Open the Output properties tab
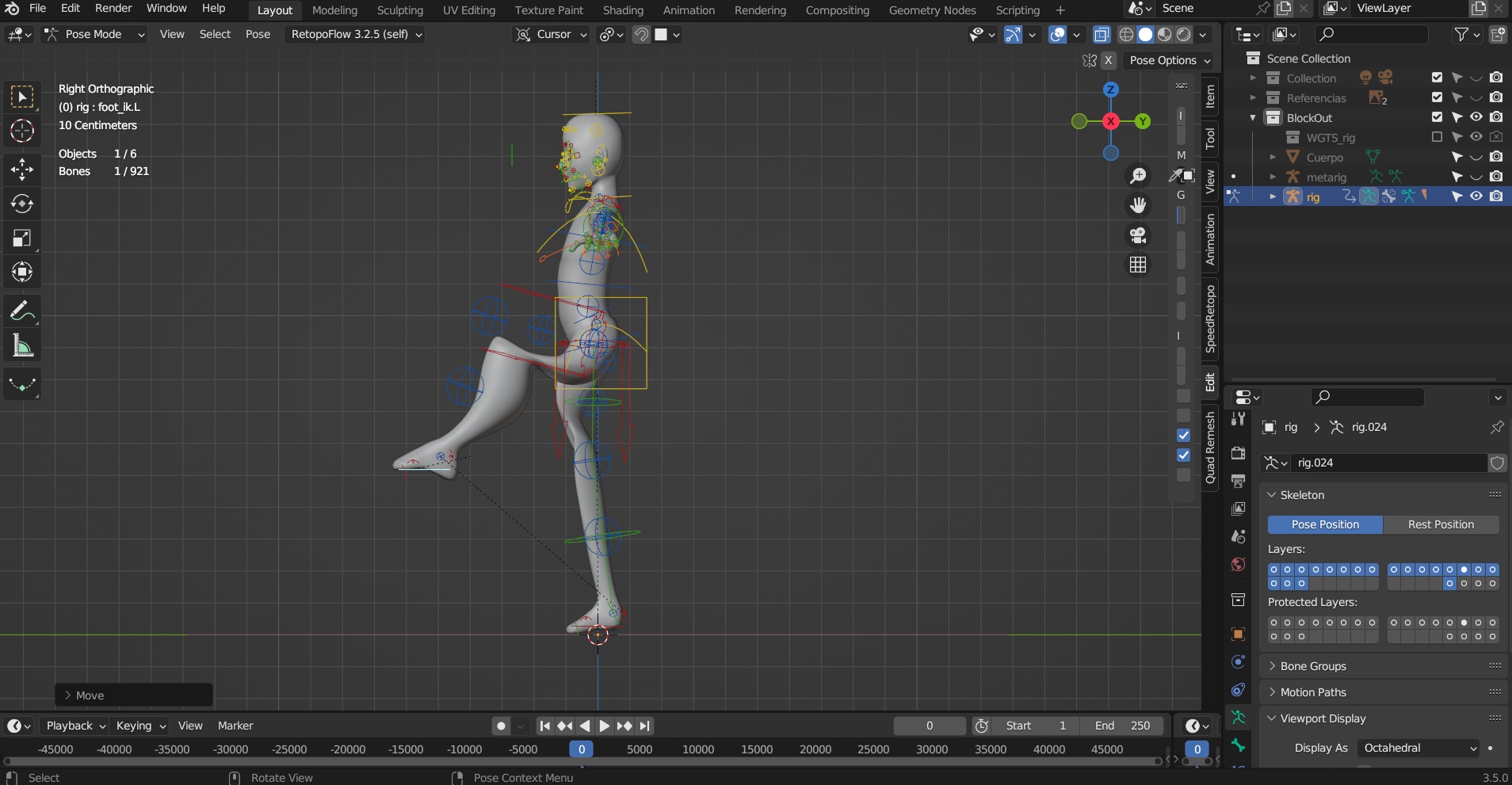The width and height of the screenshot is (1512, 785). [x=1238, y=480]
